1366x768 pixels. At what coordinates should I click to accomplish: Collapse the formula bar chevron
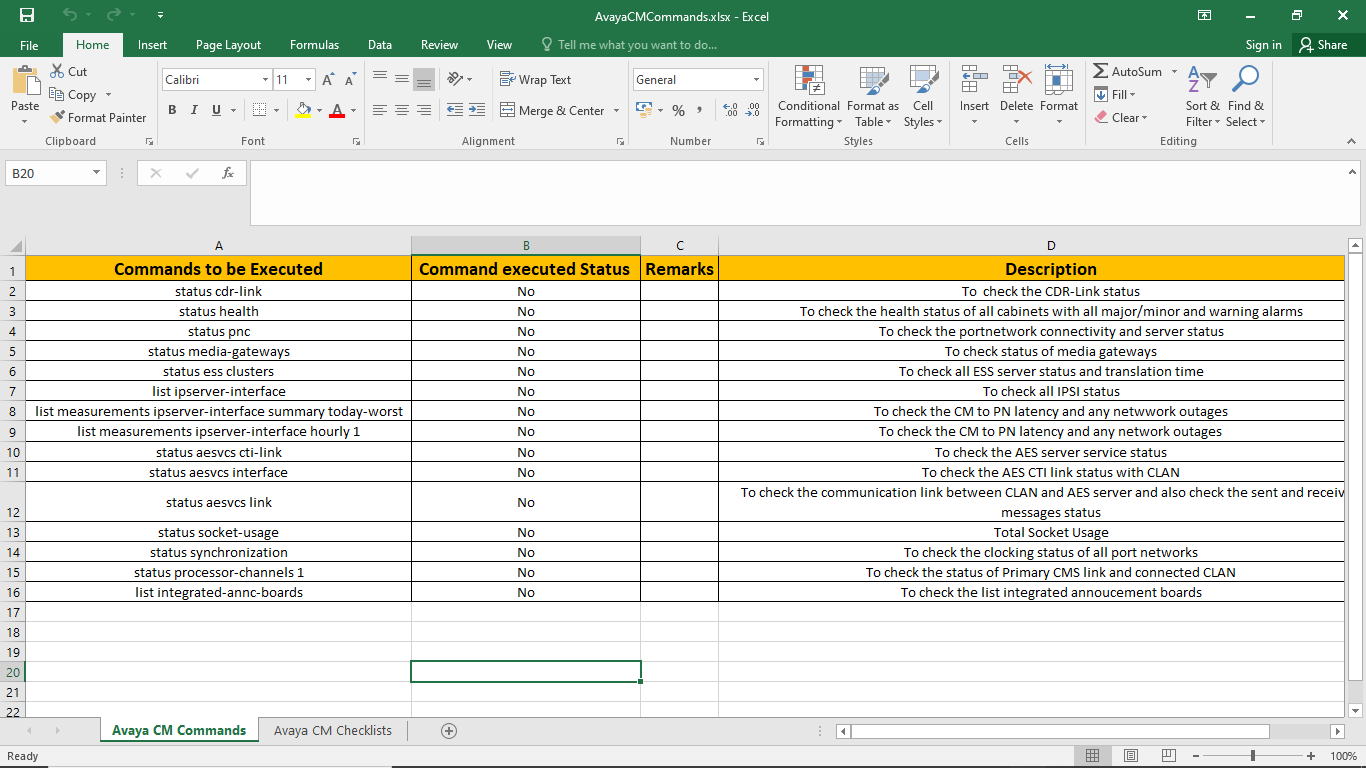1352,171
